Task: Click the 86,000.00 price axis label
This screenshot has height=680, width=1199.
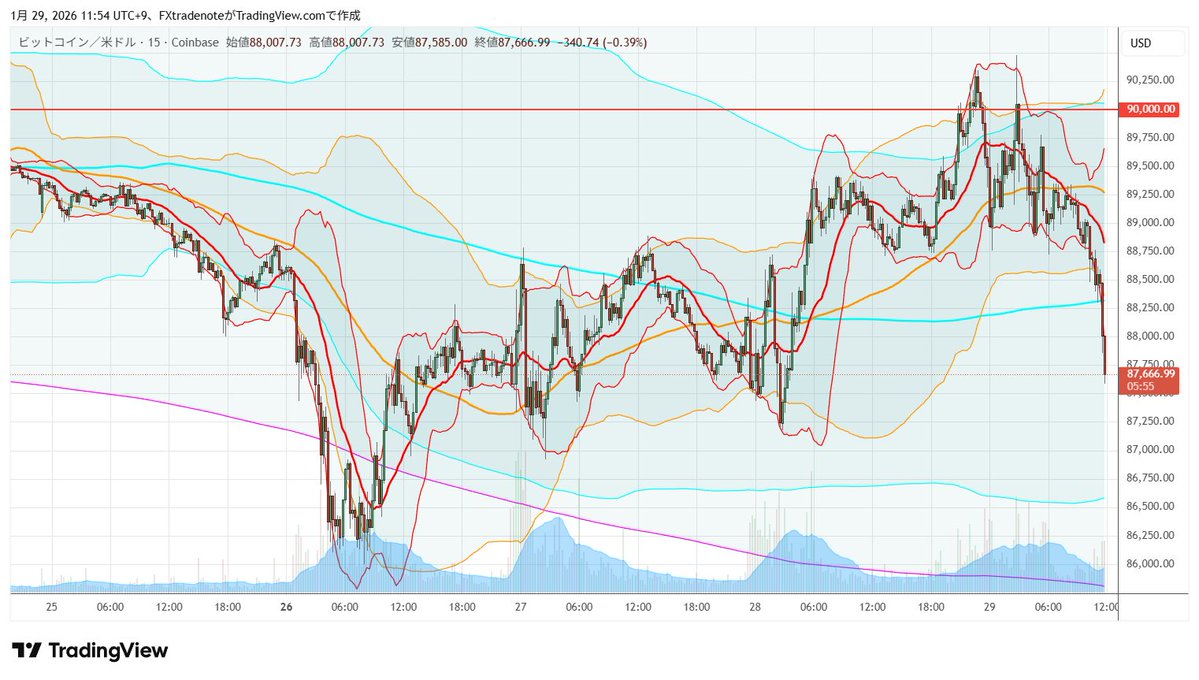Action: pos(1150,563)
